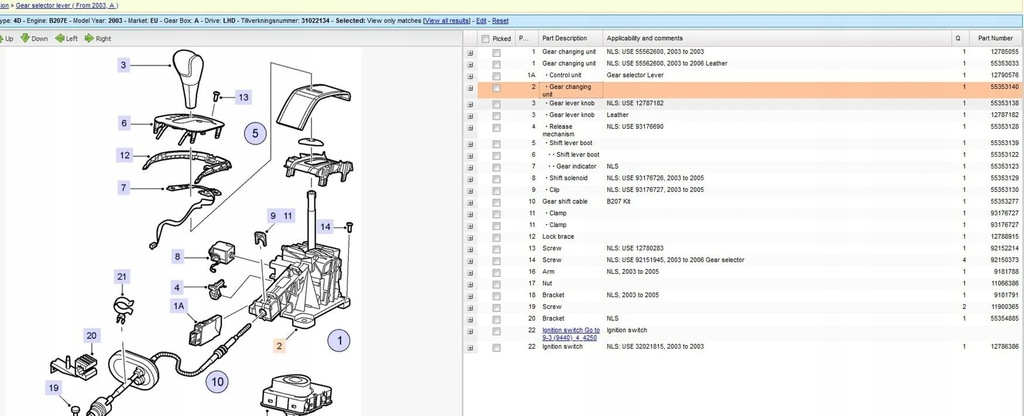Image resolution: width=1024 pixels, height=416 pixels.
Task: Expand the Release mechanism row 55353128
Action: pyautogui.click(x=470, y=128)
